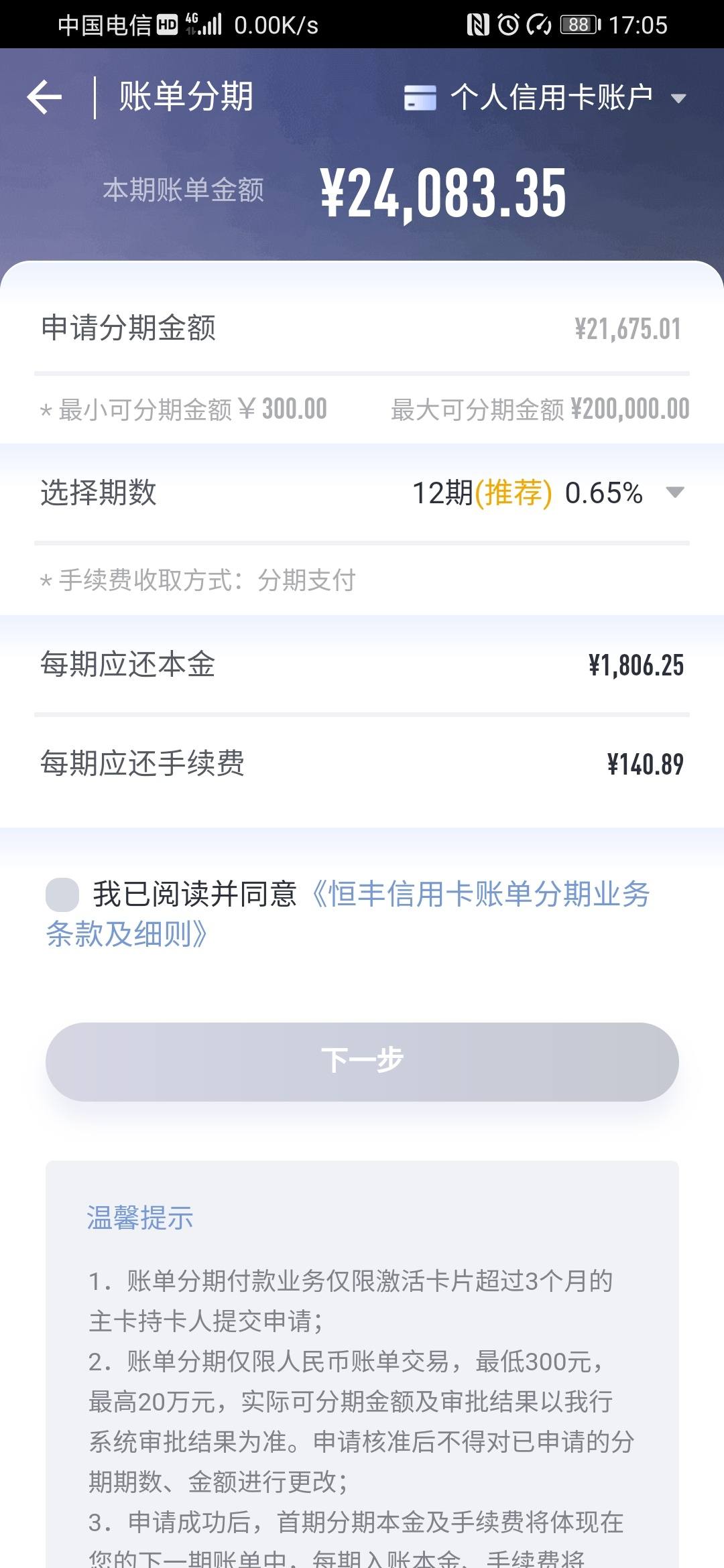Tap the back arrow icon
Screen dimensions: 724x1568
tap(44, 97)
